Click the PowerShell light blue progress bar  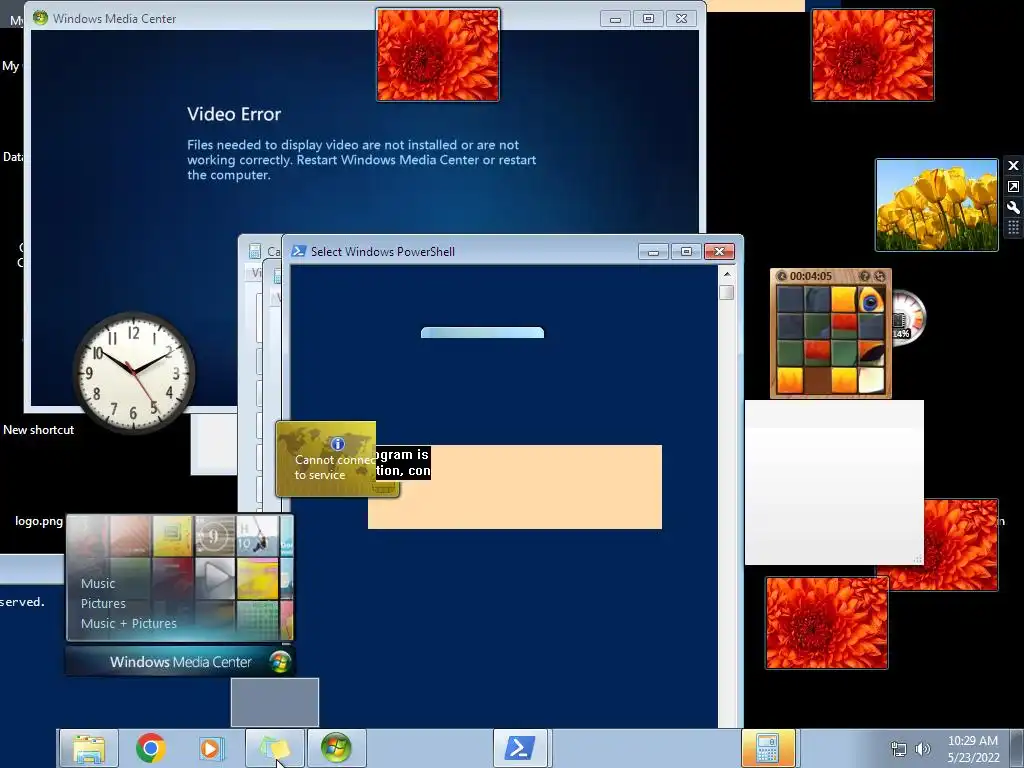[482, 332]
